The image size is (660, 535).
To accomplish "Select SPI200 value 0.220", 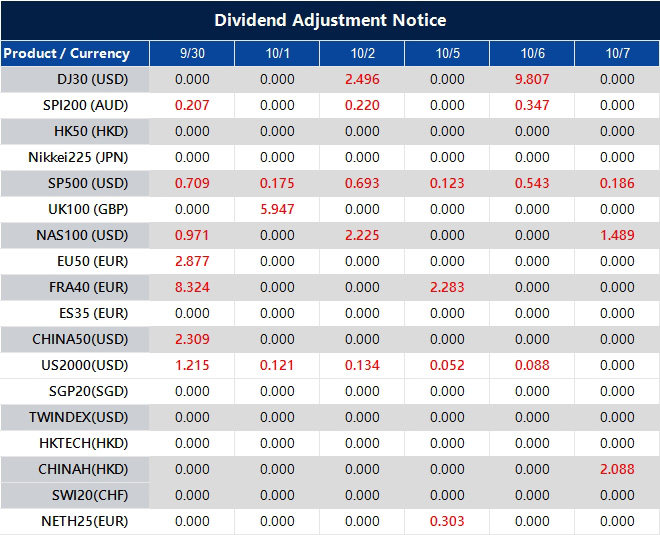I will pos(362,105).
